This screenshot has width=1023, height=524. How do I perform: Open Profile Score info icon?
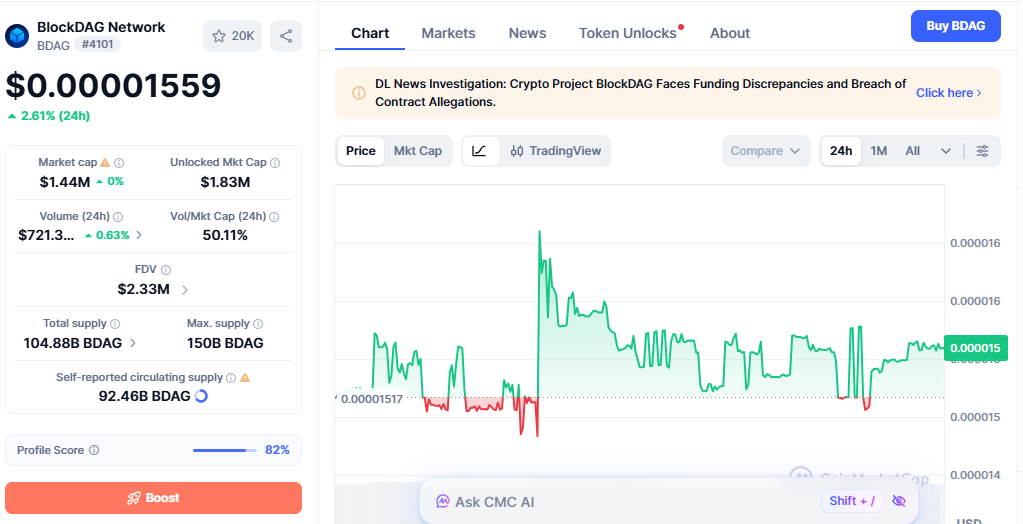(94, 450)
